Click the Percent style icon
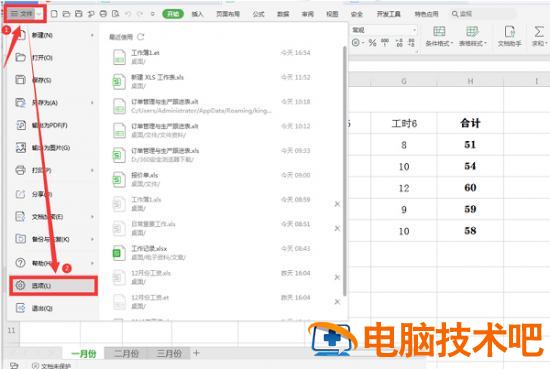The width and height of the screenshot is (550, 369). [372, 43]
